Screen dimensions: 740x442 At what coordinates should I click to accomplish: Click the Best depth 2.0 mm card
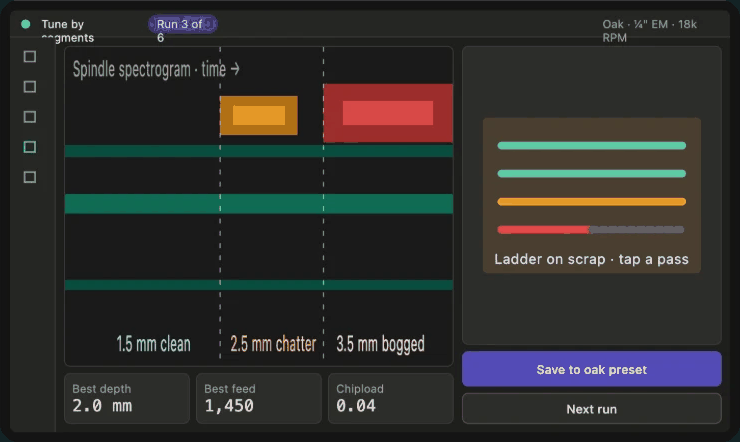pyautogui.click(x=126, y=398)
